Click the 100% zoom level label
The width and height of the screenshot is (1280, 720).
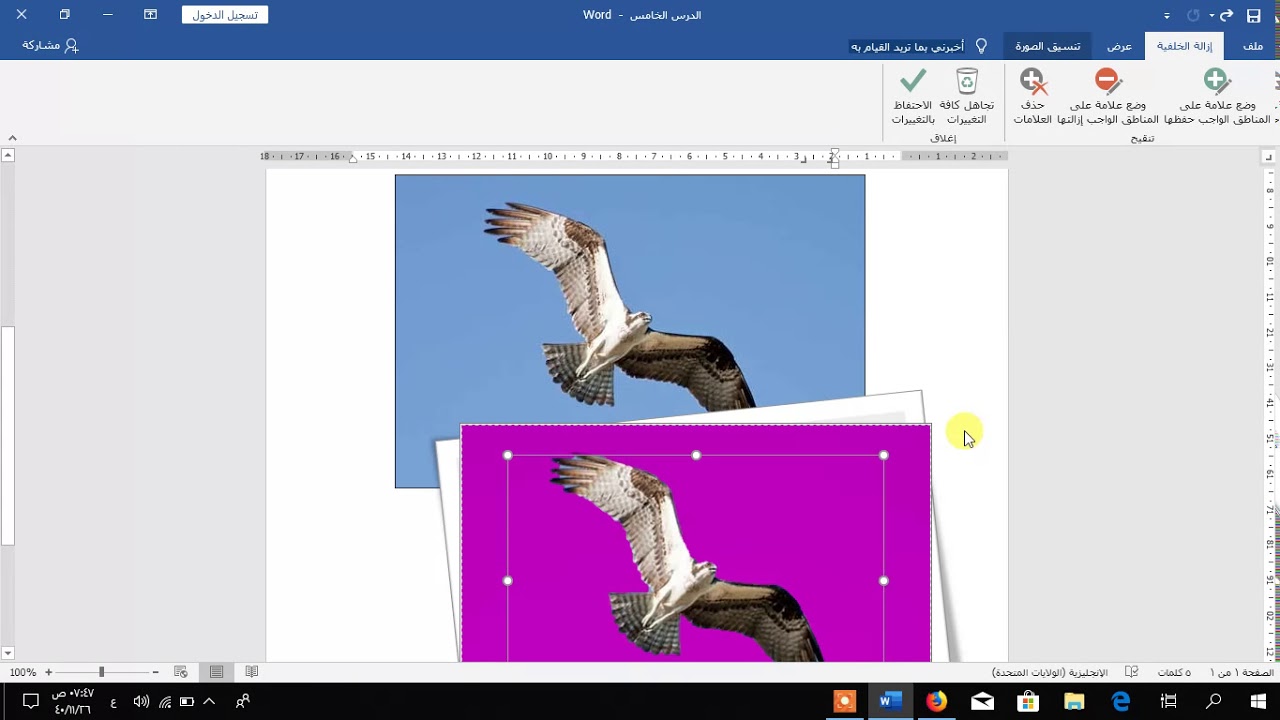click(x=22, y=673)
